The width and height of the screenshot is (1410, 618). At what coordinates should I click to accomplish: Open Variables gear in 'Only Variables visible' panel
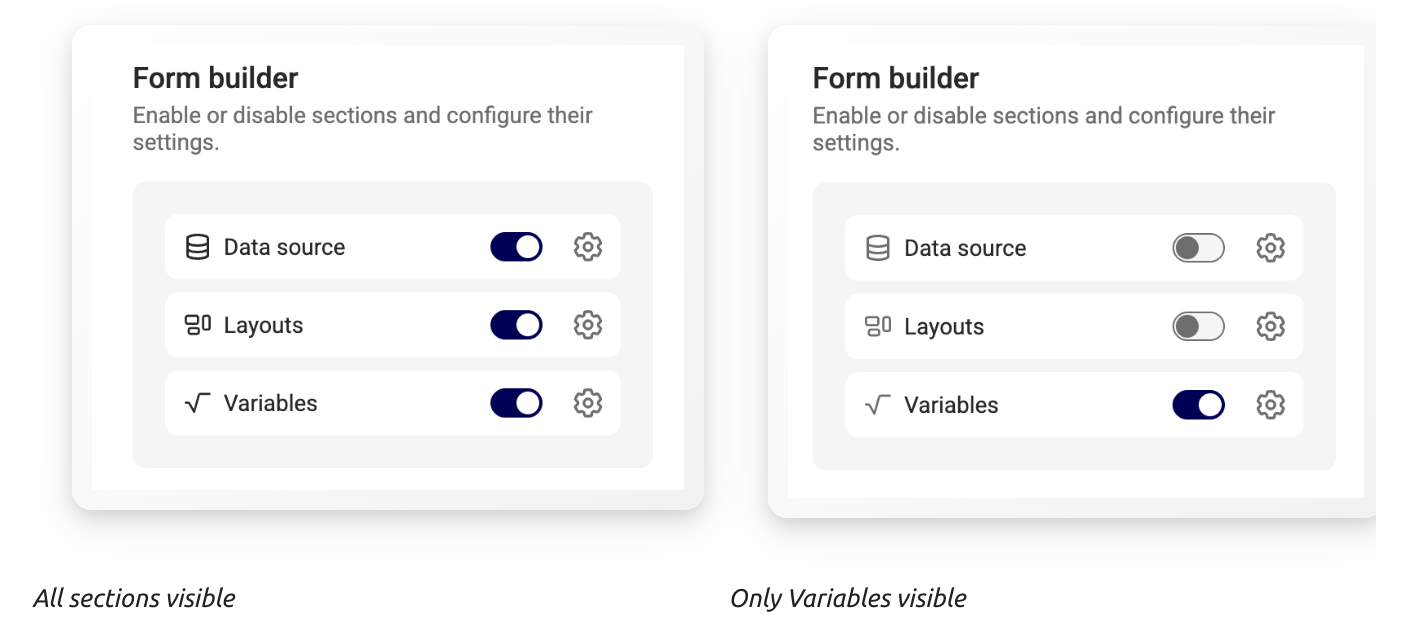(1270, 405)
